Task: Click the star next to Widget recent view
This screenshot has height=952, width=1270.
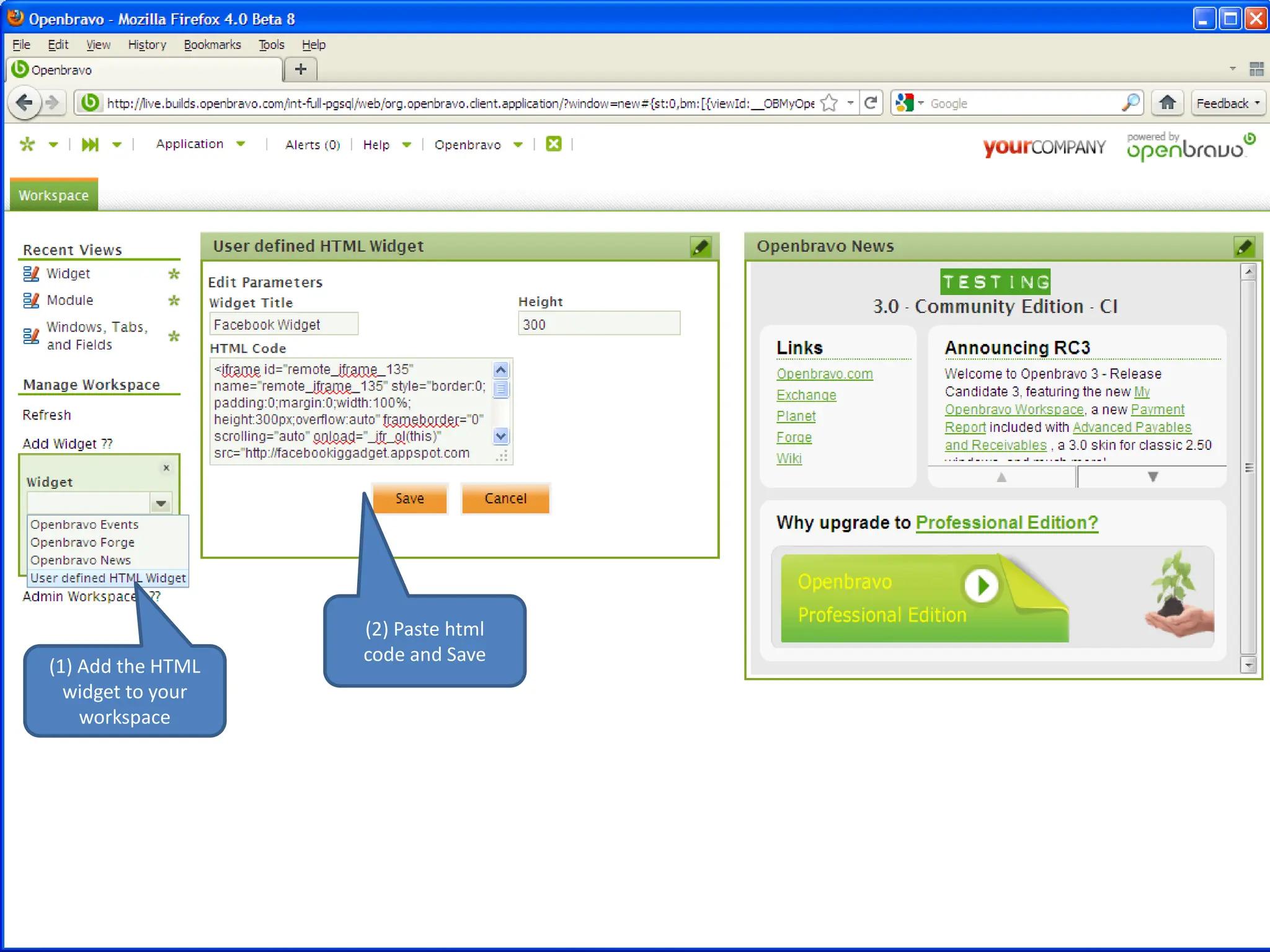Action: 174,274
